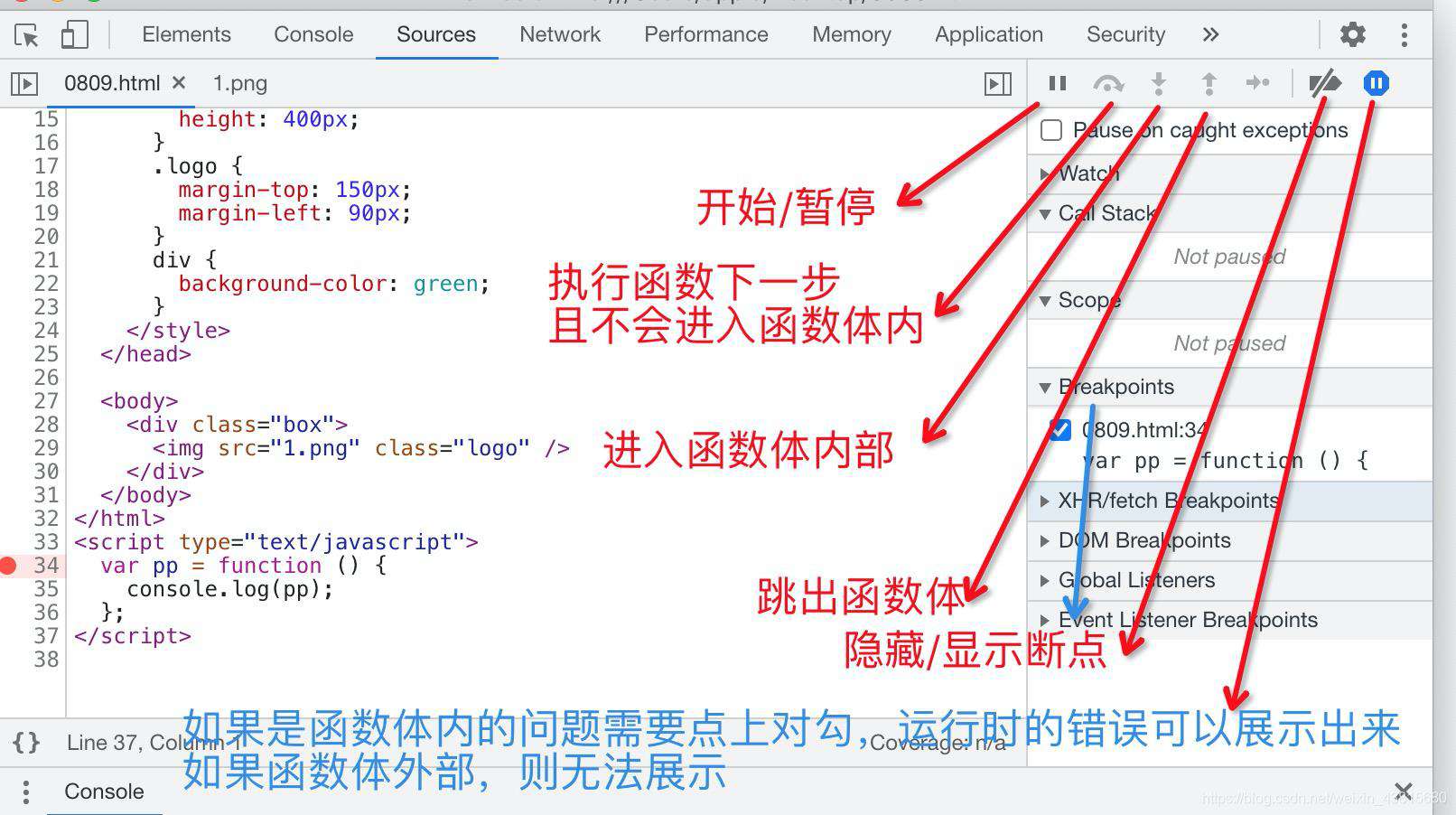Switch to the Console panel tab
Image resolution: width=1456 pixels, height=815 pixels.
click(x=313, y=34)
